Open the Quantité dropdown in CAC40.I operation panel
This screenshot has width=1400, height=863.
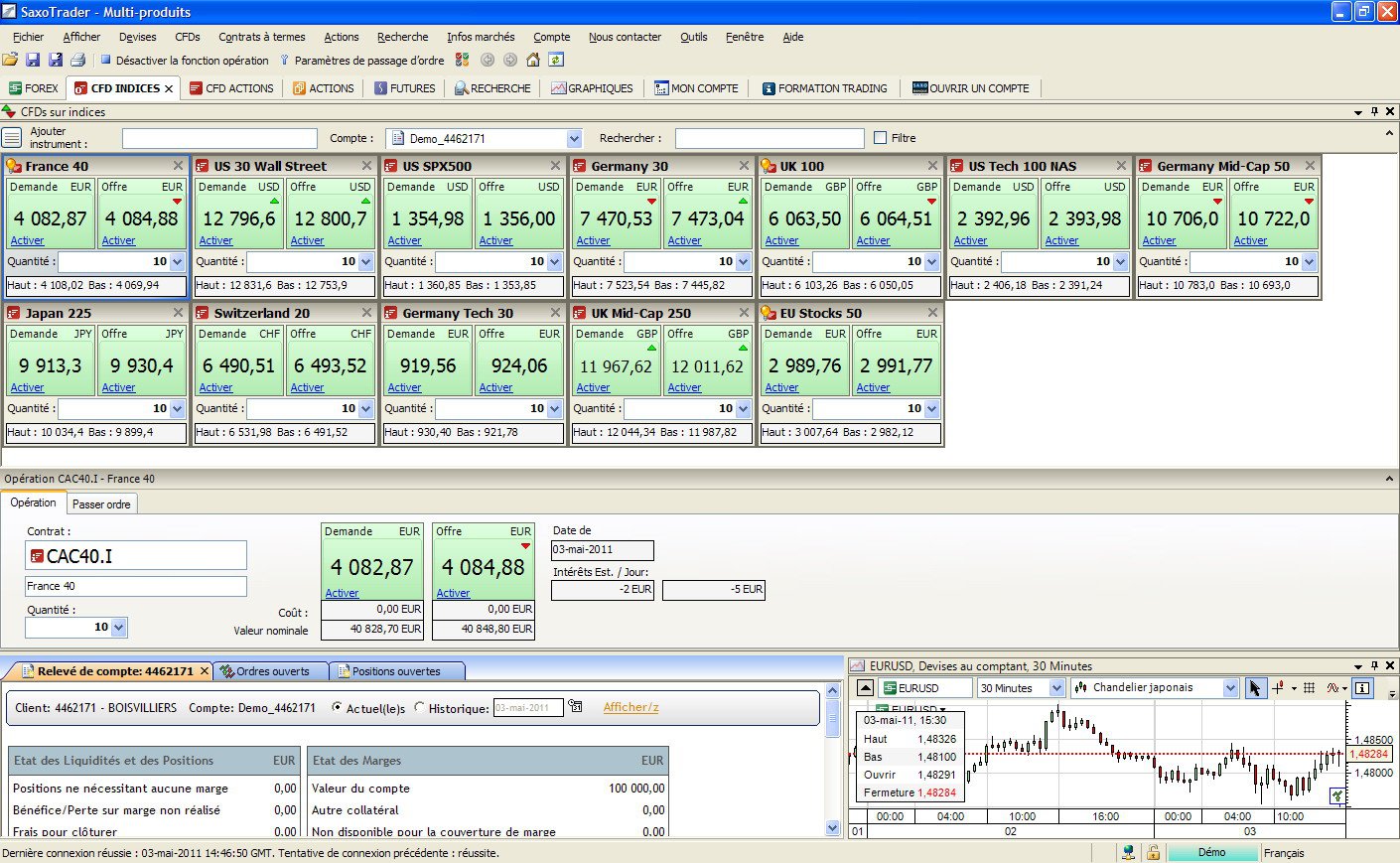pos(119,628)
